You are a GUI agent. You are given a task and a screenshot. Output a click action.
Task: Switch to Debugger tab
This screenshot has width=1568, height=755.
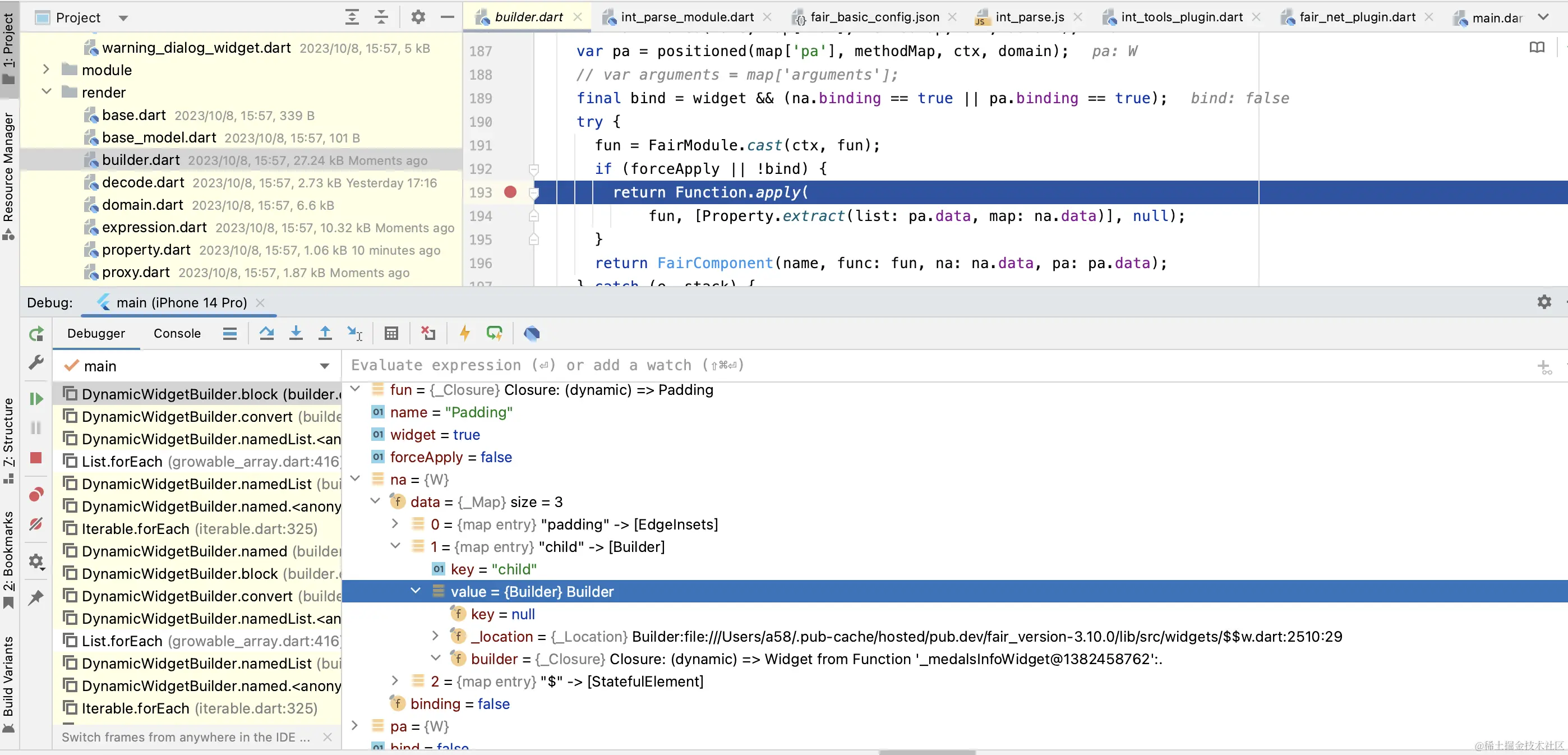96,333
